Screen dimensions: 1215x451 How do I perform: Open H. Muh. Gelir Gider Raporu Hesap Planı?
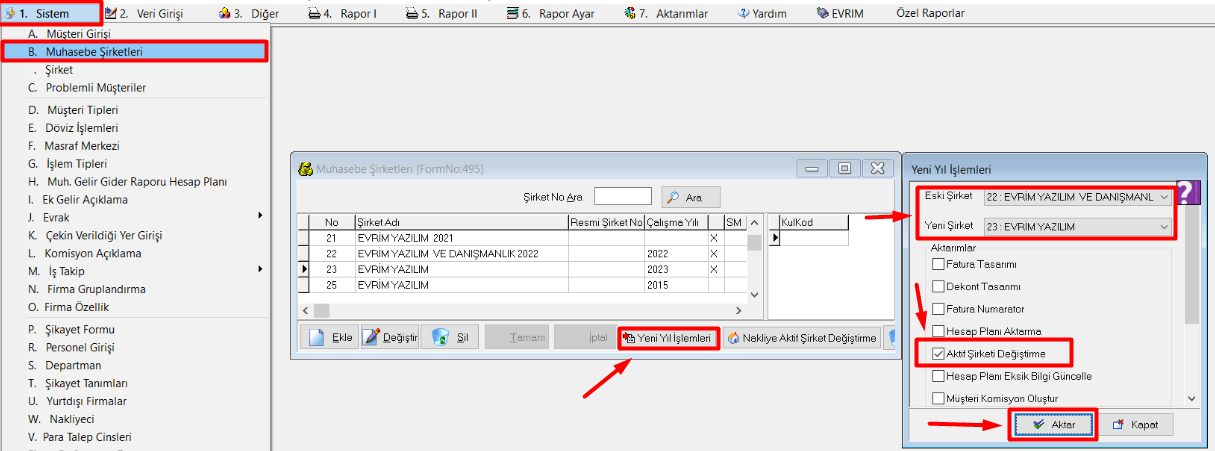(x=135, y=182)
